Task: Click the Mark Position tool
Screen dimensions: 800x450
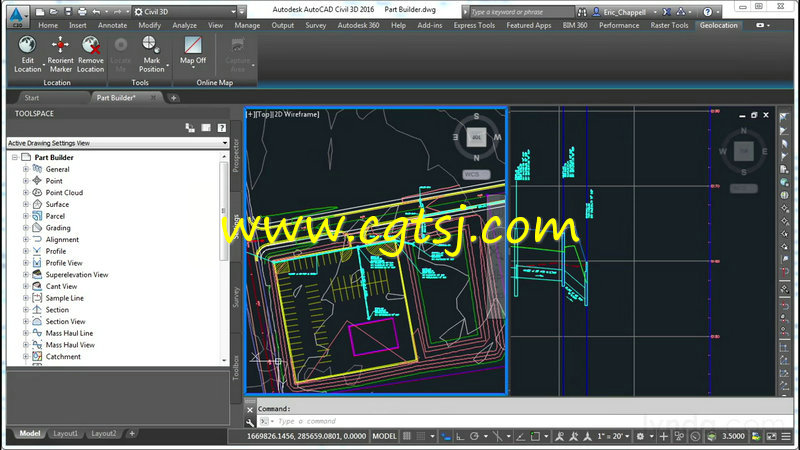Action: (x=151, y=55)
